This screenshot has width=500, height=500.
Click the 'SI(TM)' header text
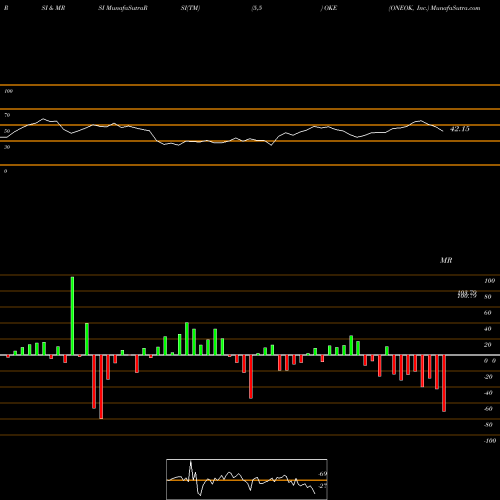pyautogui.click(x=190, y=8)
